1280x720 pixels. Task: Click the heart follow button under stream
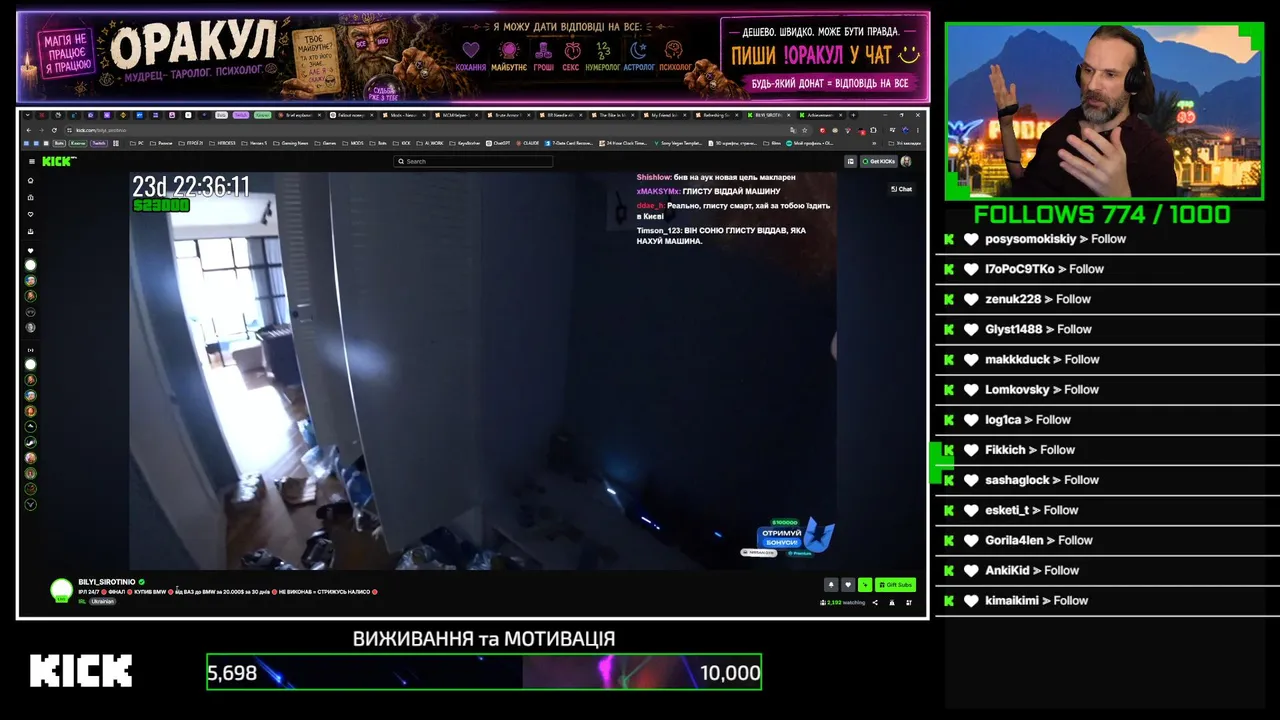coord(848,585)
